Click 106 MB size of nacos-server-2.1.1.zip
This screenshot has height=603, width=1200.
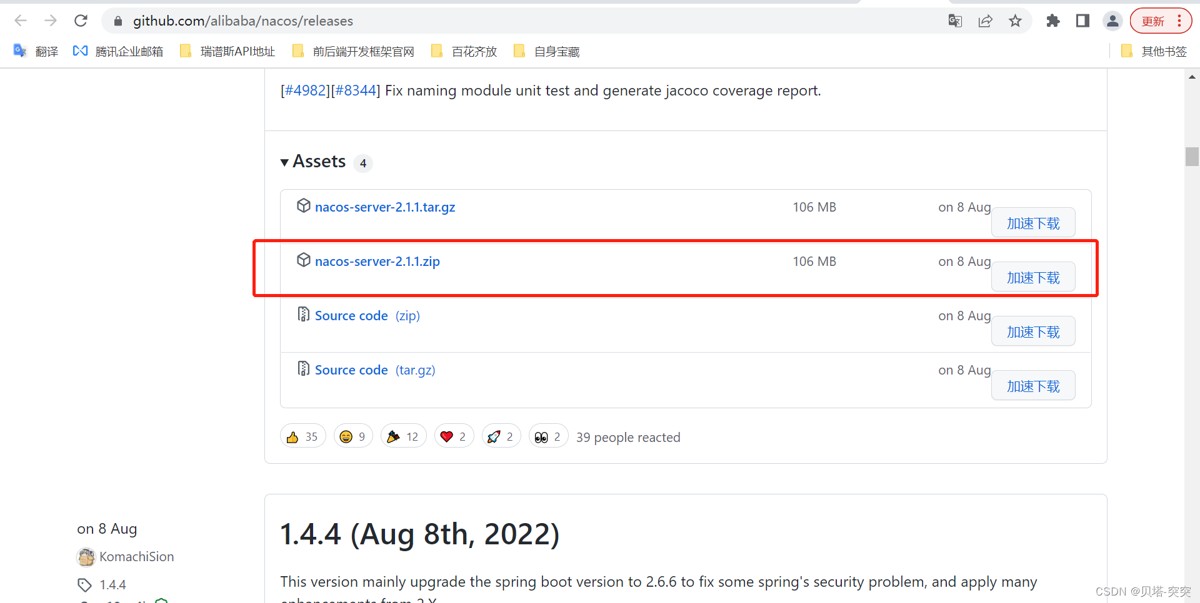pyautogui.click(x=814, y=261)
